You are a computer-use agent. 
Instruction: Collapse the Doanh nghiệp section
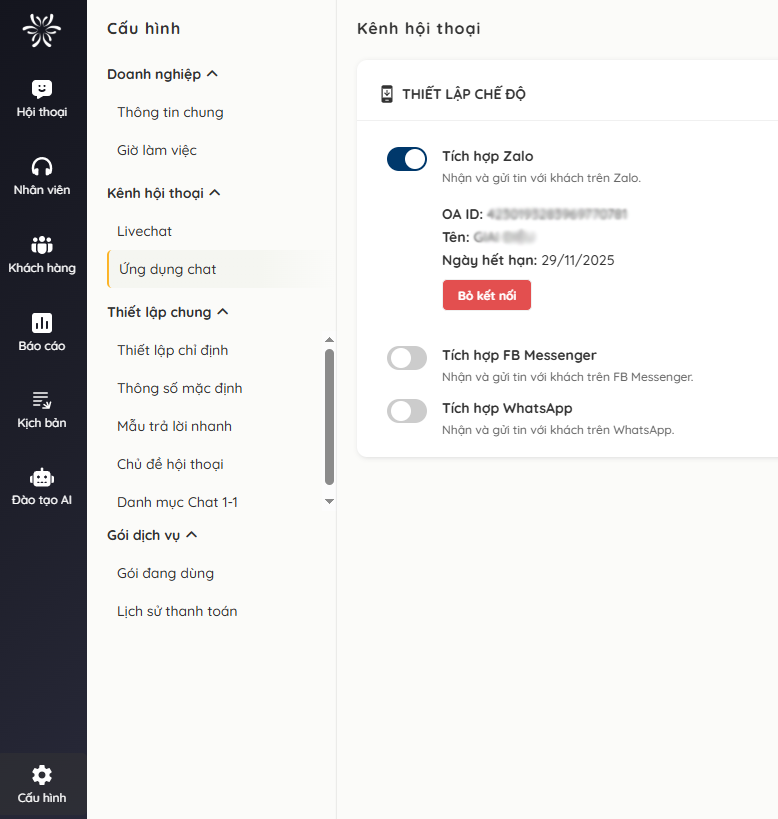pyautogui.click(x=212, y=74)
